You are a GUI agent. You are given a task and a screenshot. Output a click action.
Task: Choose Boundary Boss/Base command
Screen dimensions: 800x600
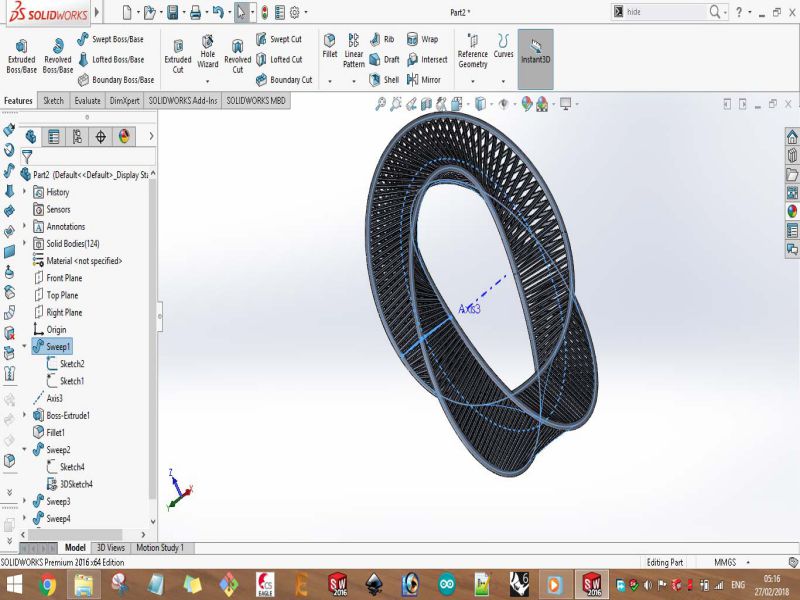116,80
